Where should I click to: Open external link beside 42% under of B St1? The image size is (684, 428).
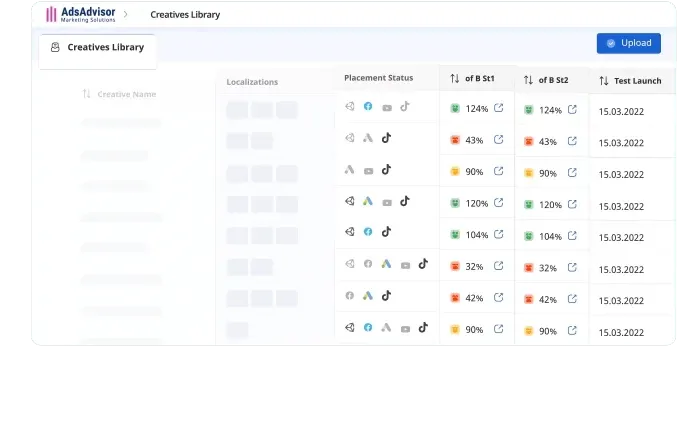[x=499, y=298]
